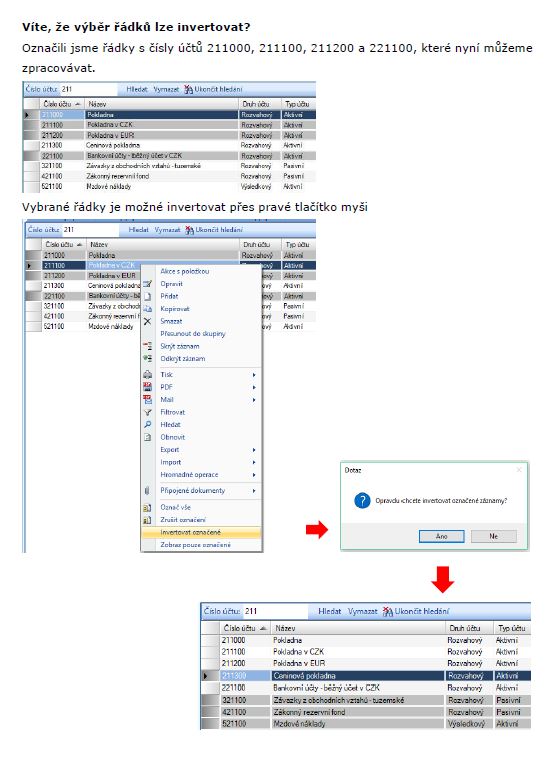559x776 pixels.
Task: Click the Mail icon in context menu
Action: [x=147, y=399]
